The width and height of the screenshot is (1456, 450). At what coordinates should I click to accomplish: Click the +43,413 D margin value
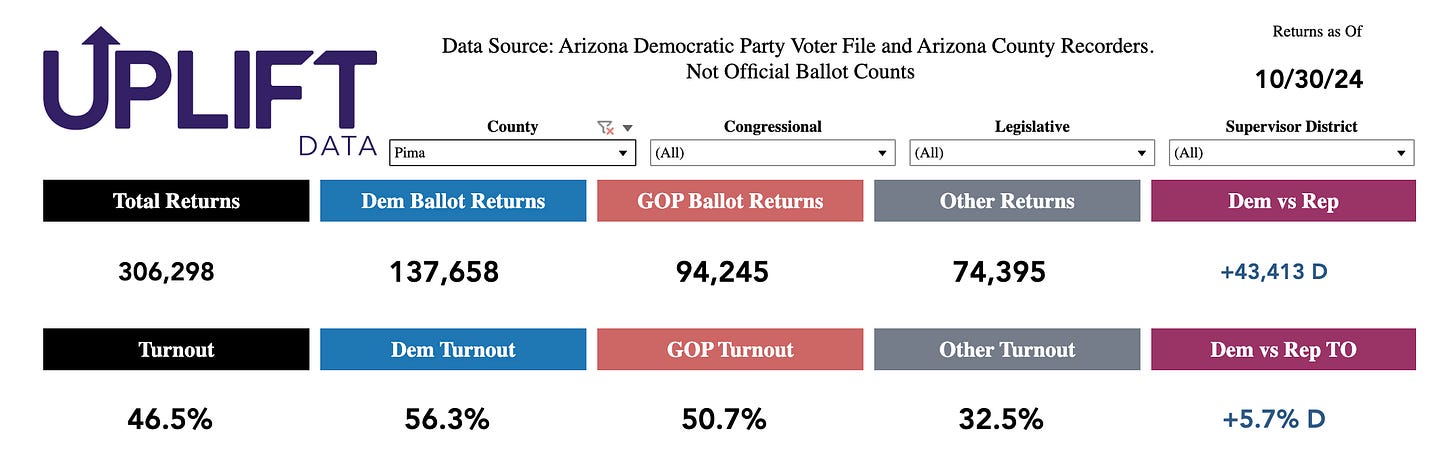point(1274,271)
